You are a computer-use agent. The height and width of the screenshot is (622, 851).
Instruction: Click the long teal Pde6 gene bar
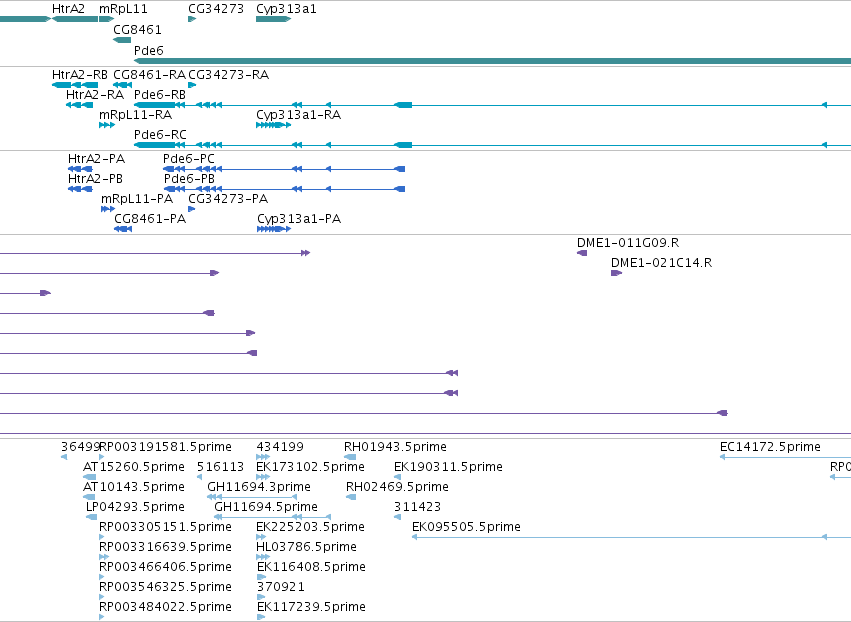[x=492, y=61]
